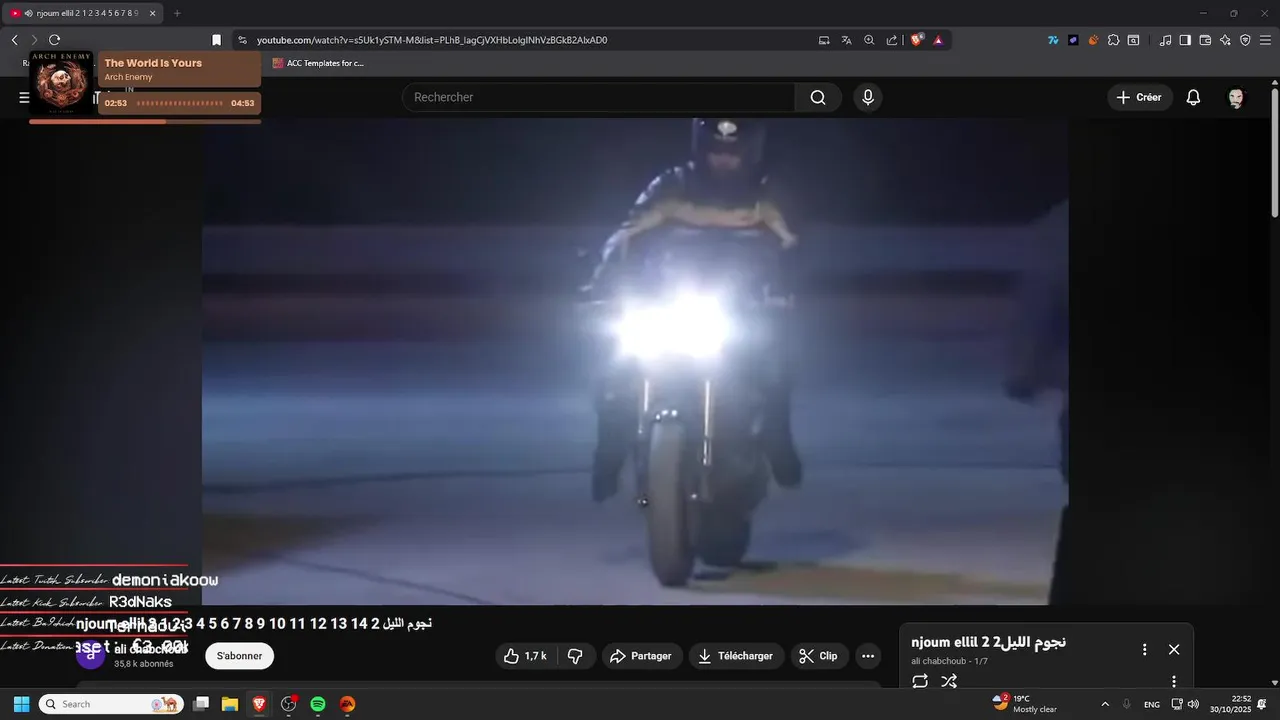Open Brave browser from taskbar
The height and width of the screenshot is (720, 1280).
coord(259,704)
